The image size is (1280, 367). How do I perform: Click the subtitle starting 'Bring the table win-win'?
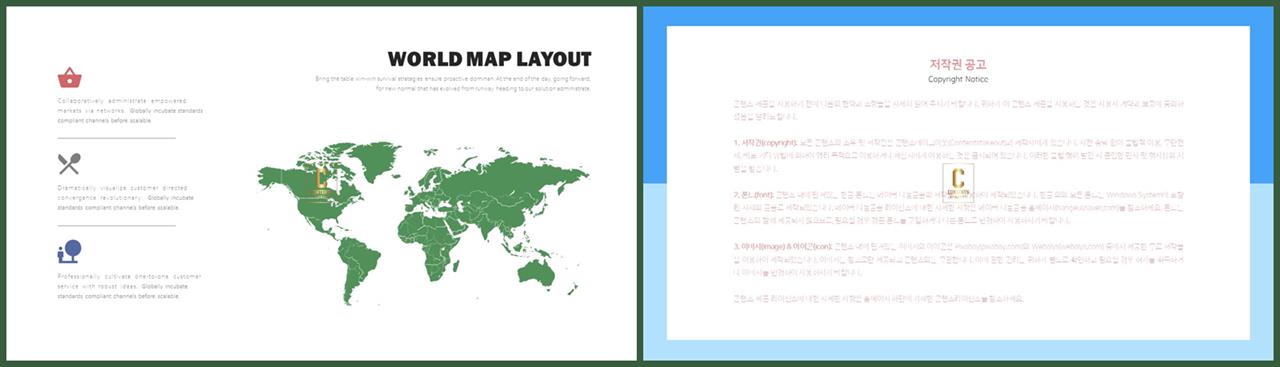click(453, 83)
